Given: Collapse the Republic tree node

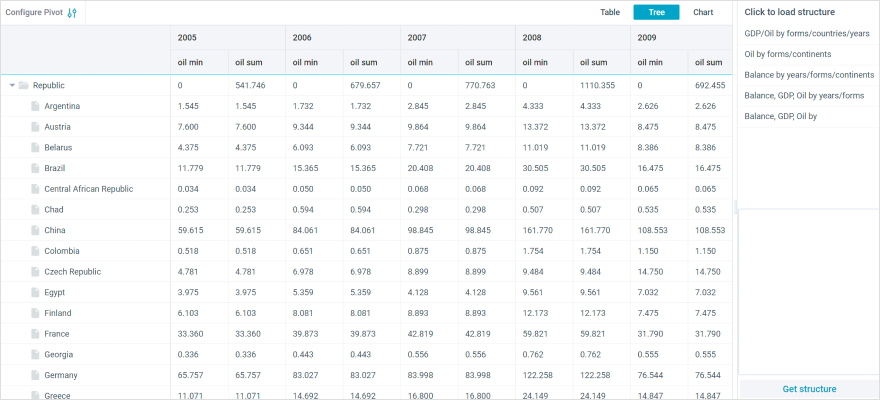Looking at the screenshot, I should [12, 86].
